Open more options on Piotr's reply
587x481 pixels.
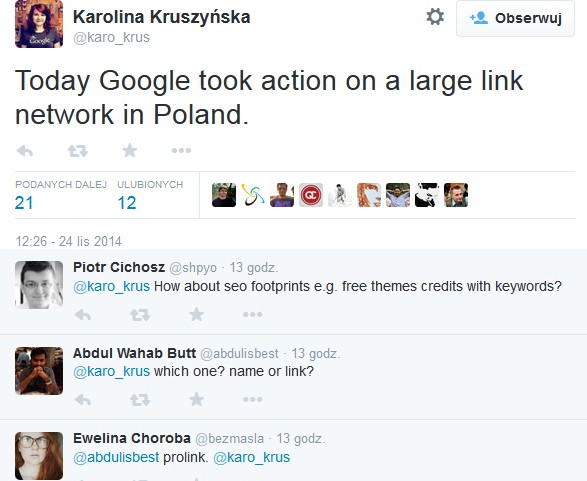pyautogui.click(x=252, y=314)
